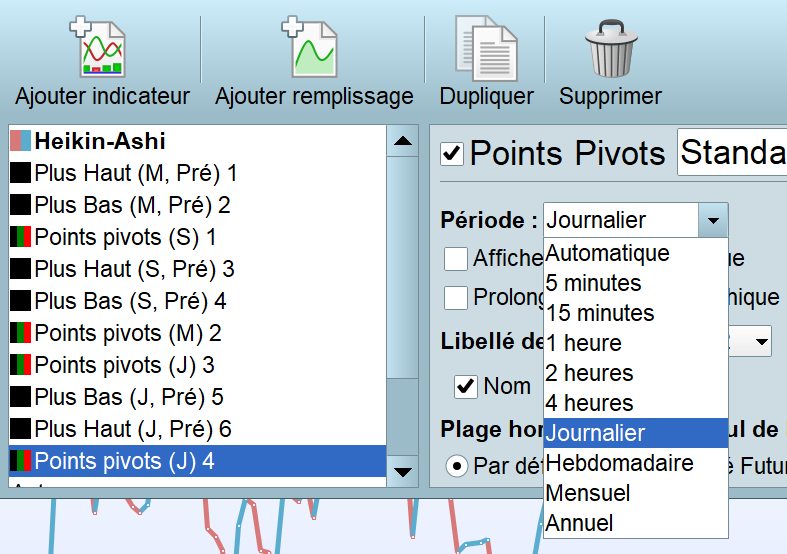Toggle the Points Pivots checkbox

453,154
